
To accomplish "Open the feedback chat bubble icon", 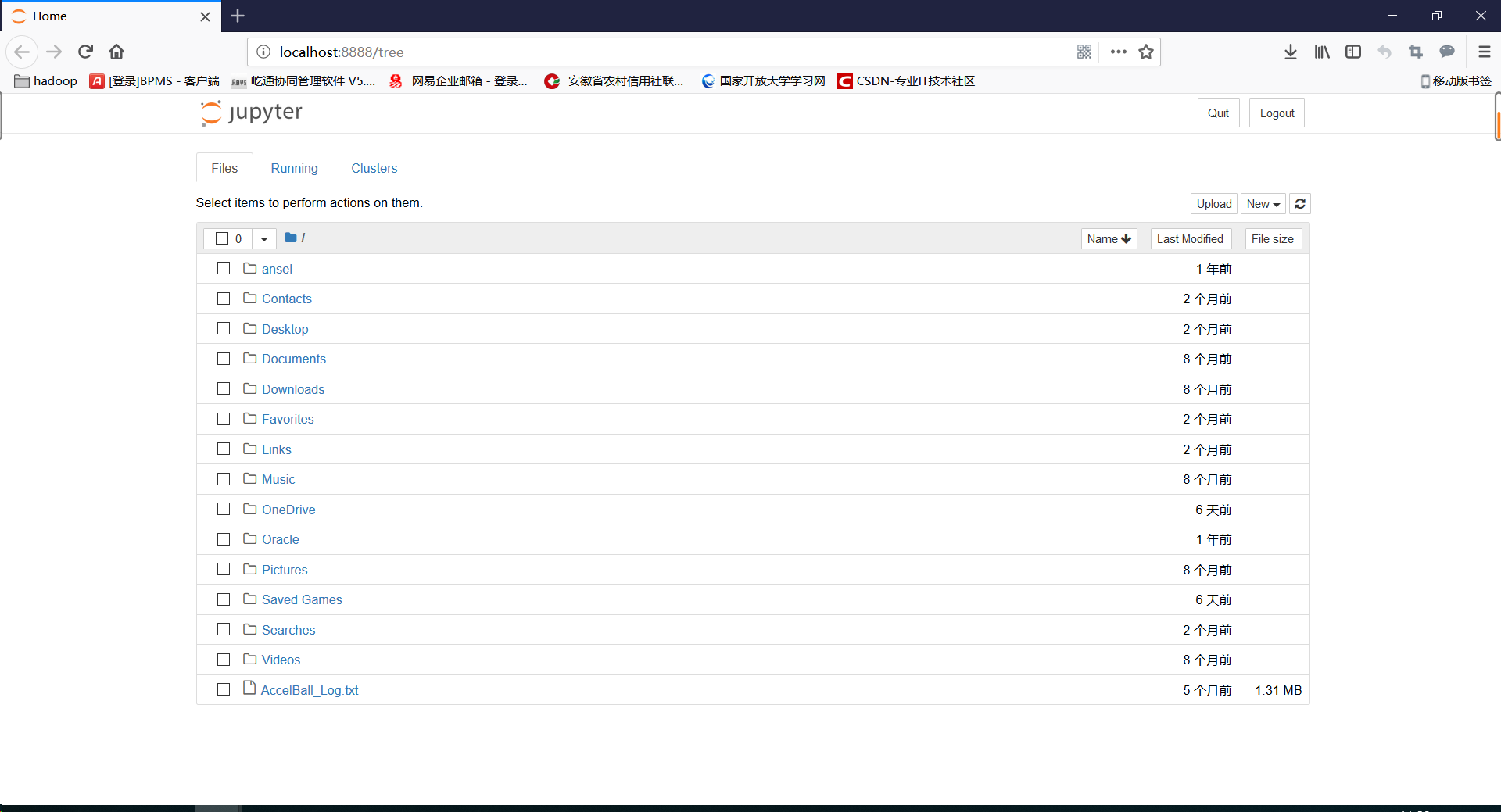I will (x=1447, y=52).
